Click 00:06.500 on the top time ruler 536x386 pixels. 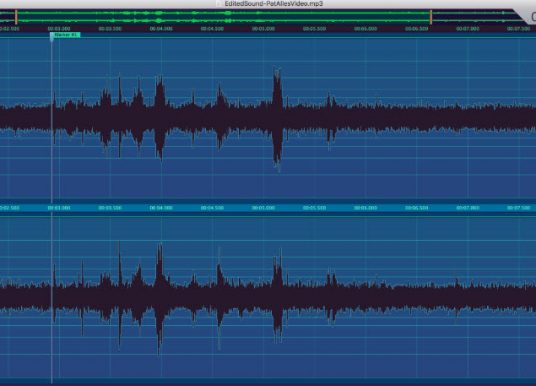tap(416, 29)
